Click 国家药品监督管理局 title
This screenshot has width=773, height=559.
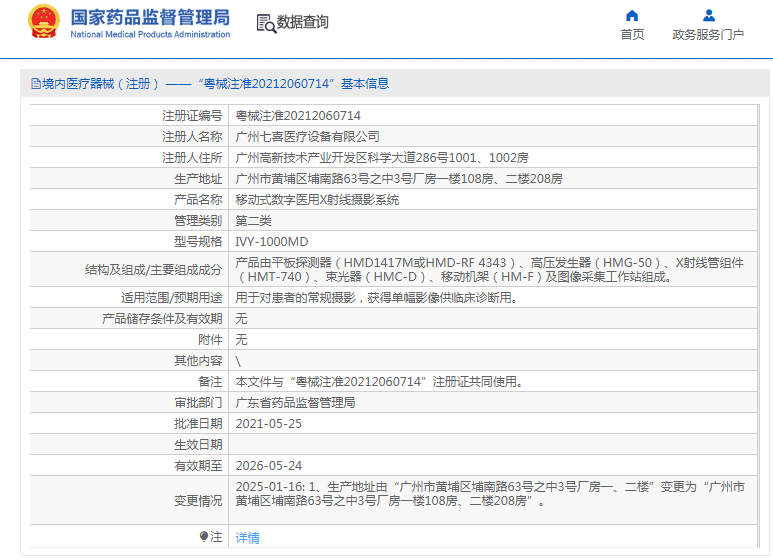pos(150,17)
